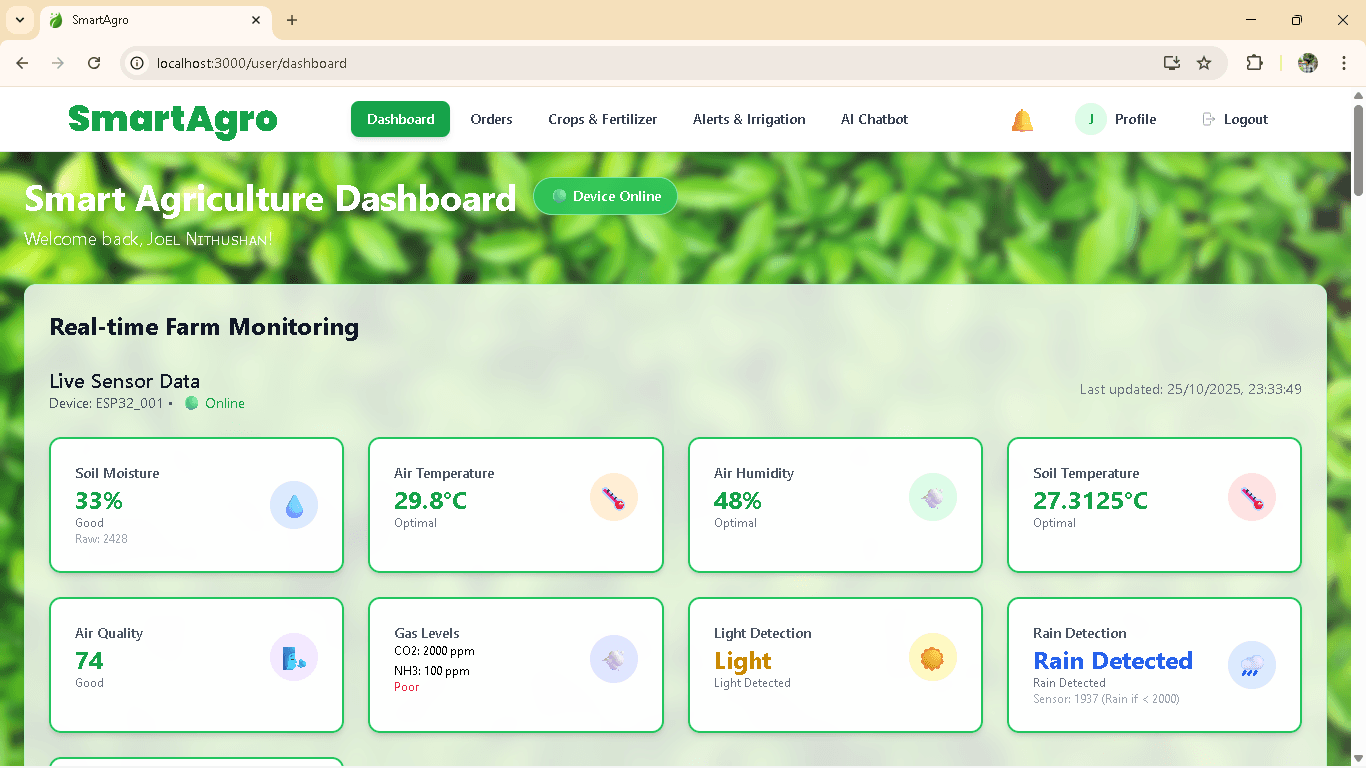Click the light detection sun icon
The height and width of the screenshot is (768, 1366).
click(932, 657)
